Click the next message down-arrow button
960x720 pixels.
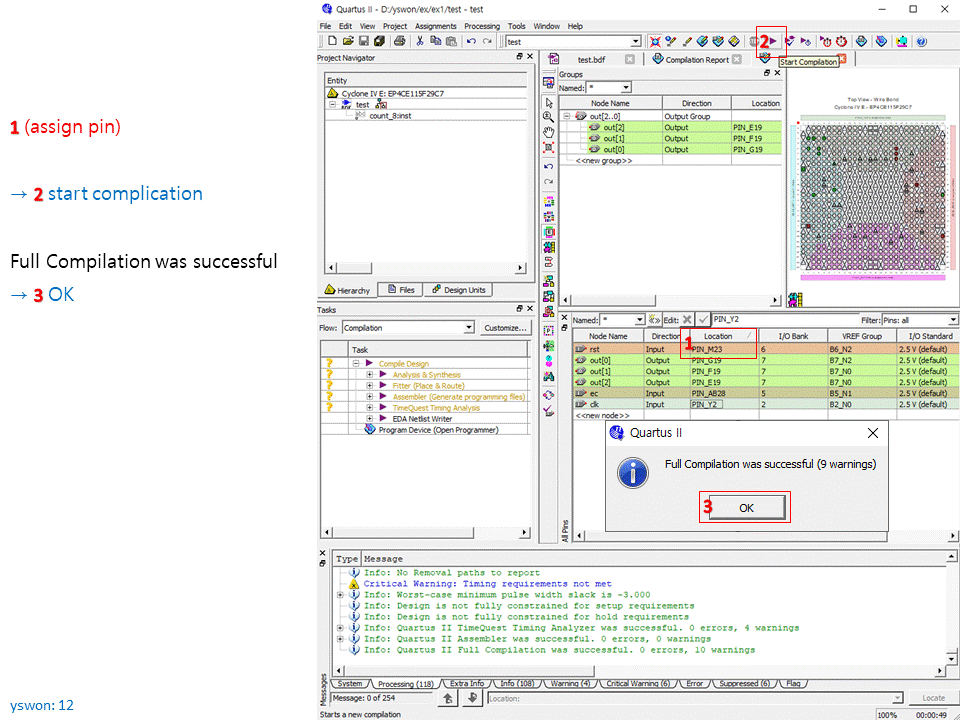[472, 698]
